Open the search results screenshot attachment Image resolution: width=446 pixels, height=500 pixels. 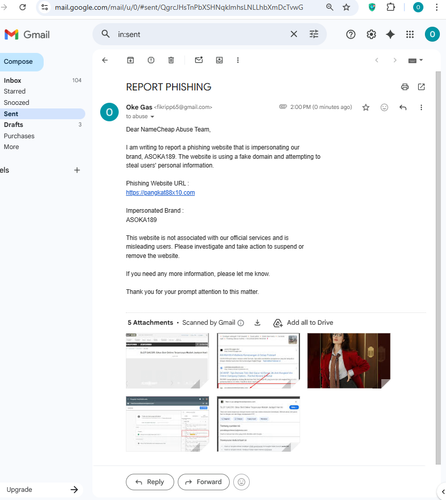pyautogui.click(x=258, y=361)
